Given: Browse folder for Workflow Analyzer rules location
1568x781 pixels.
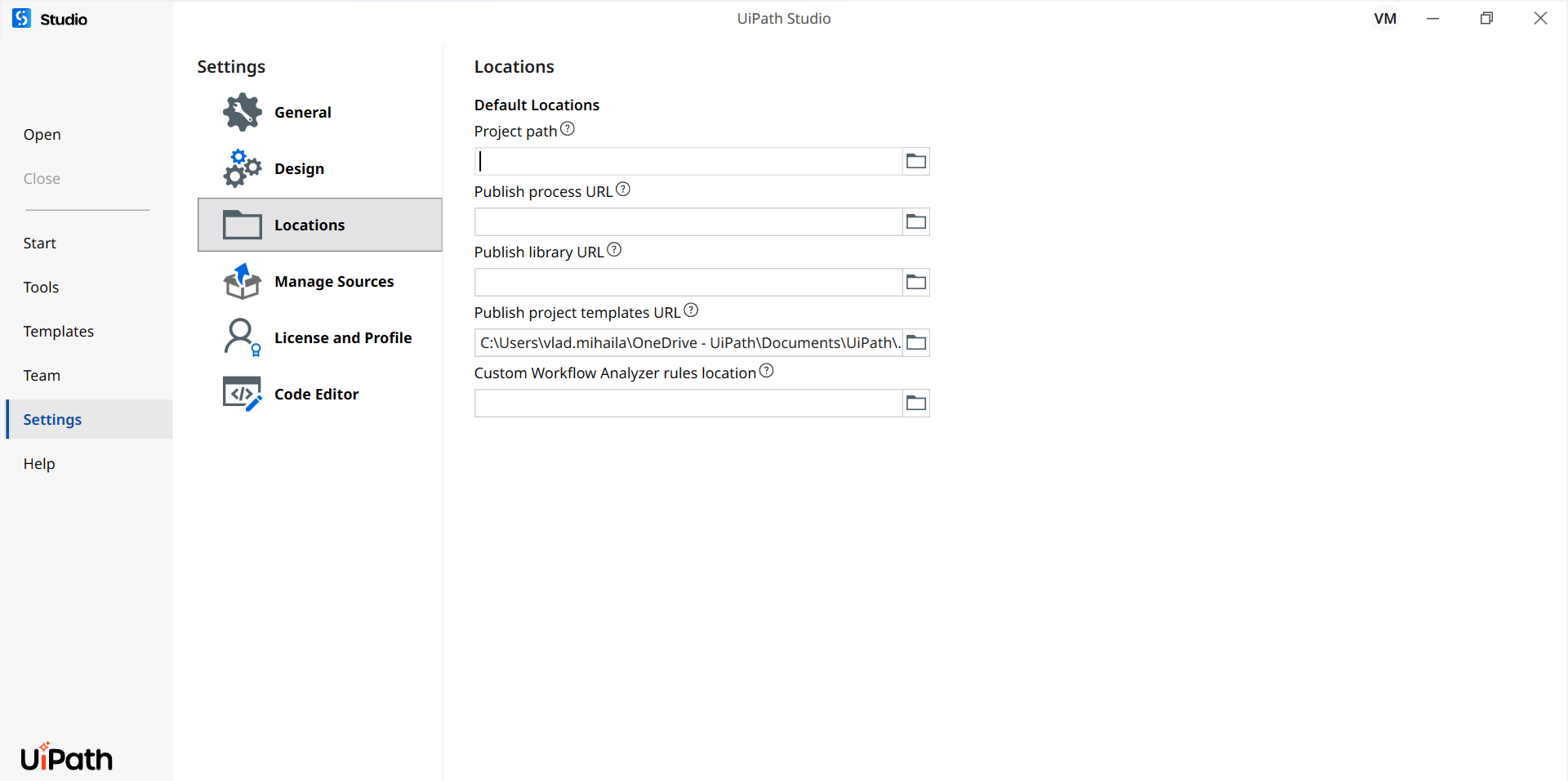Looking at the screenshot, I should (915, 404).
